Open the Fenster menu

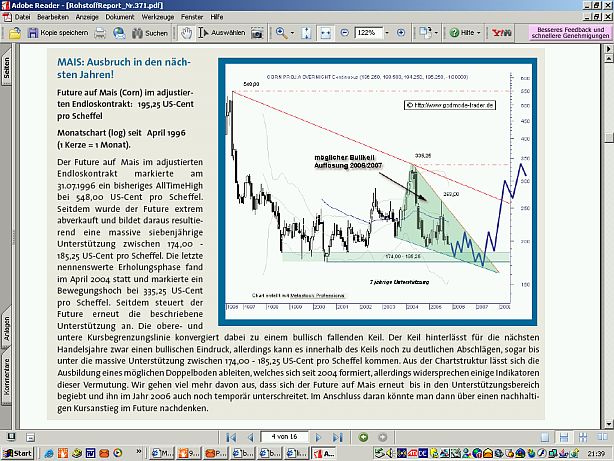coord(192,17)
